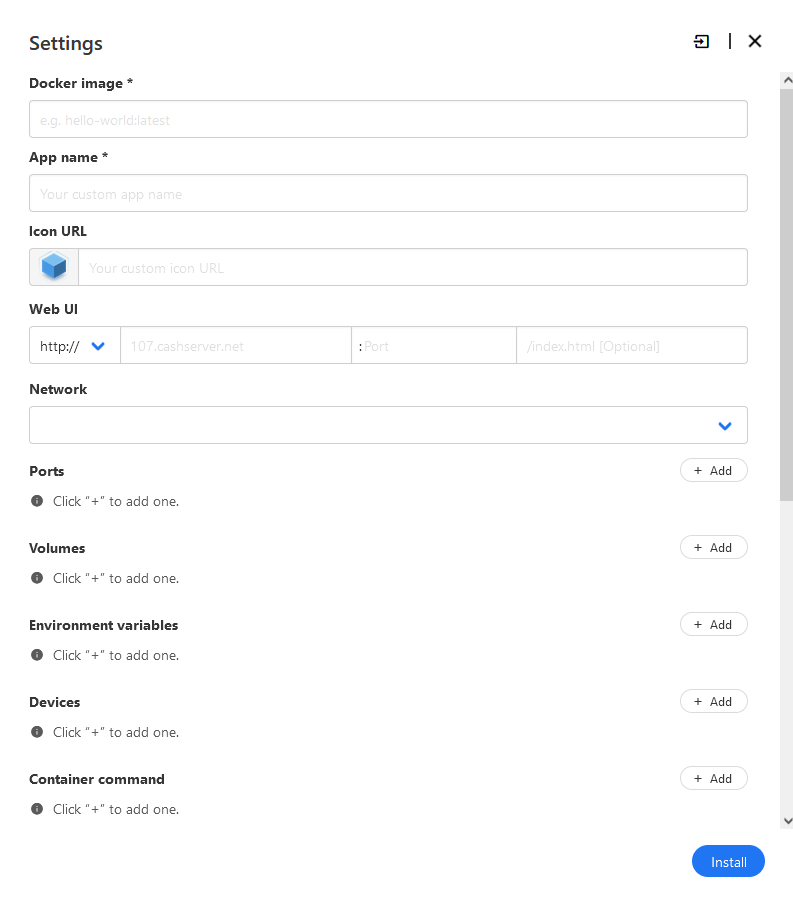Click info icon under Volumes section
The height and width of the screenshot is (906, 793).
coord(37,578)
